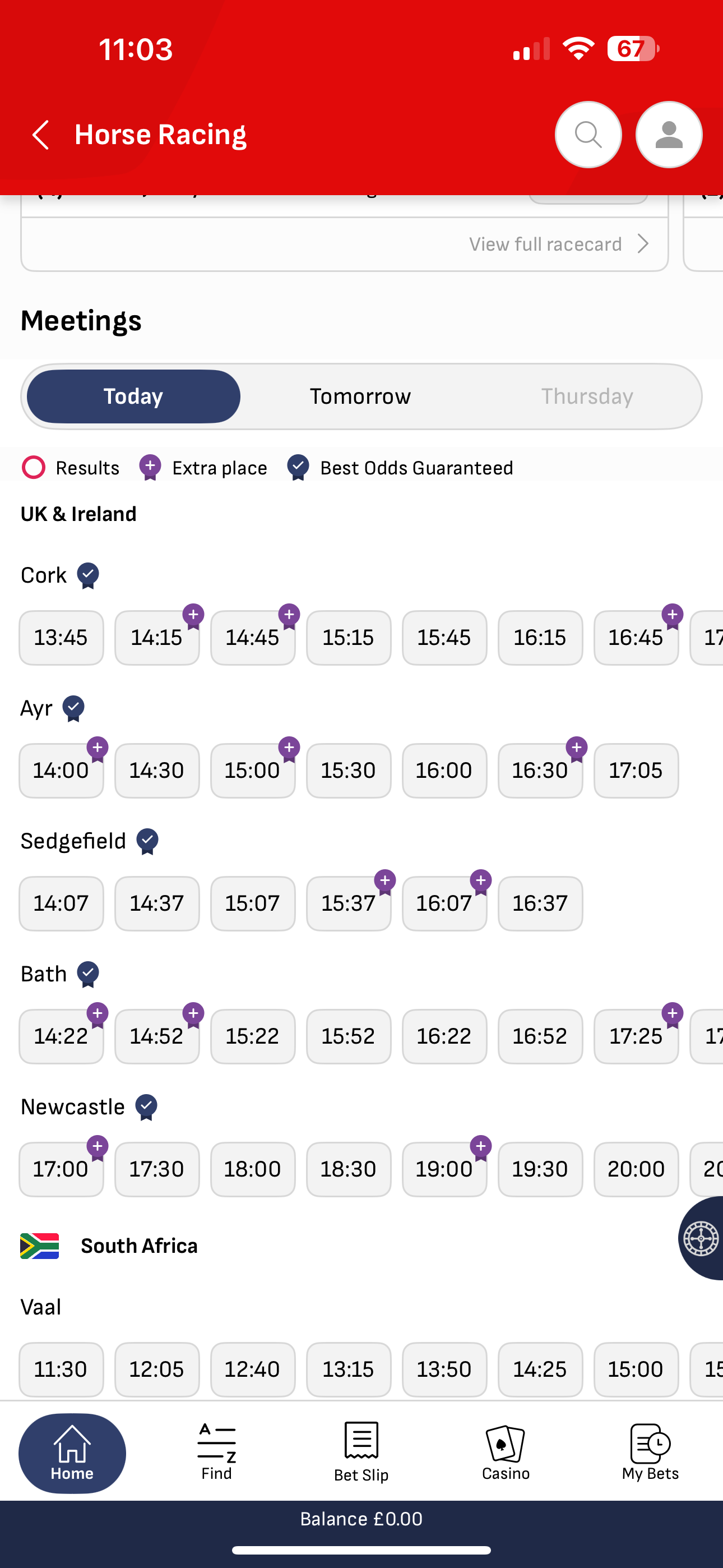Tap the Results legend circle
Image resolution: width=723 pixels, height=1568 pixels.
click(34, 468)
